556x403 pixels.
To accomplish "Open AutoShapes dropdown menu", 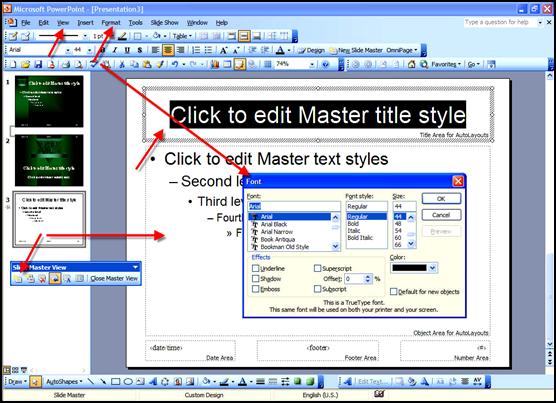I will [x=64, y=382].
